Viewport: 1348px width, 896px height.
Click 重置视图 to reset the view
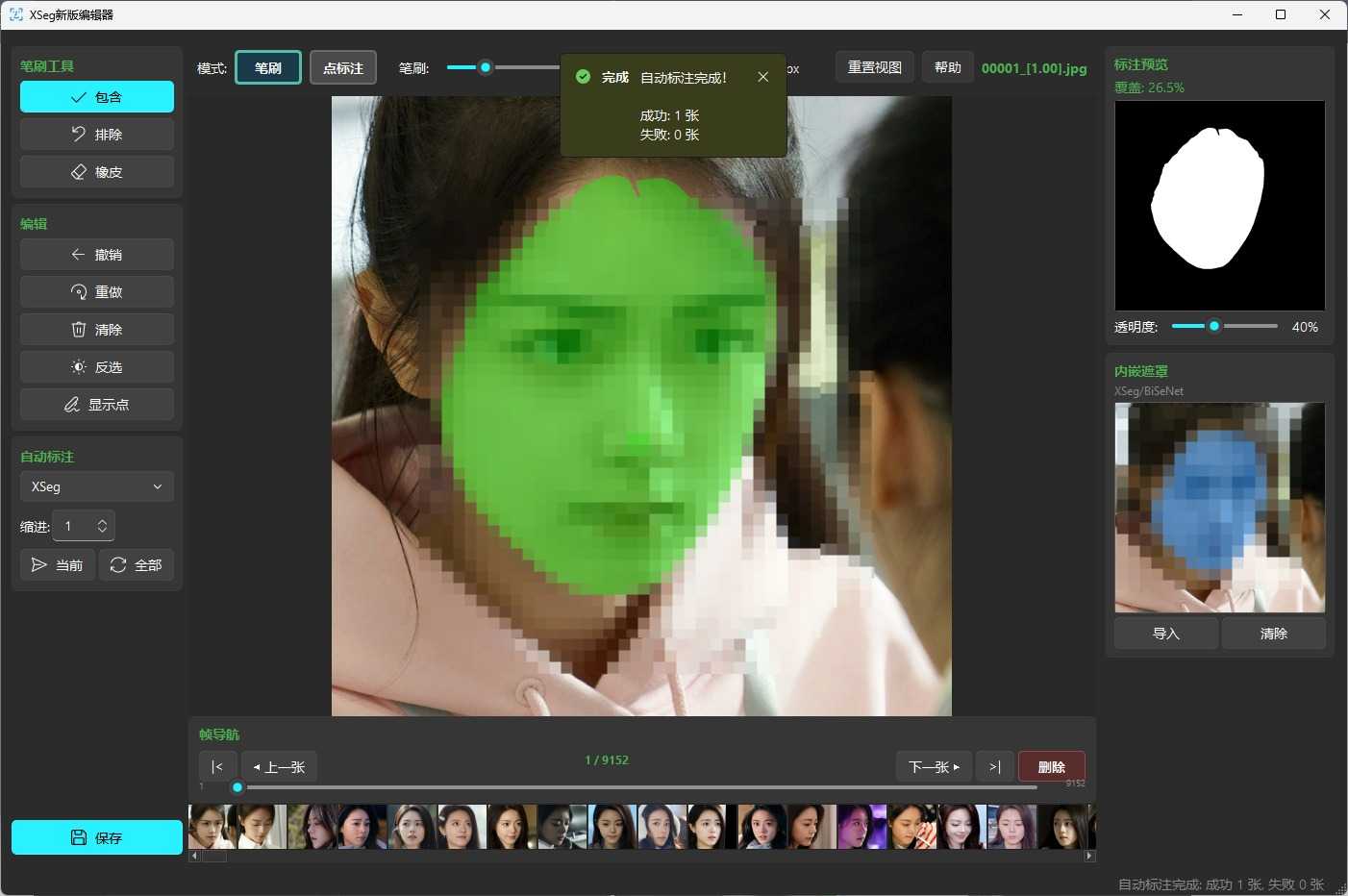(874, 67)
